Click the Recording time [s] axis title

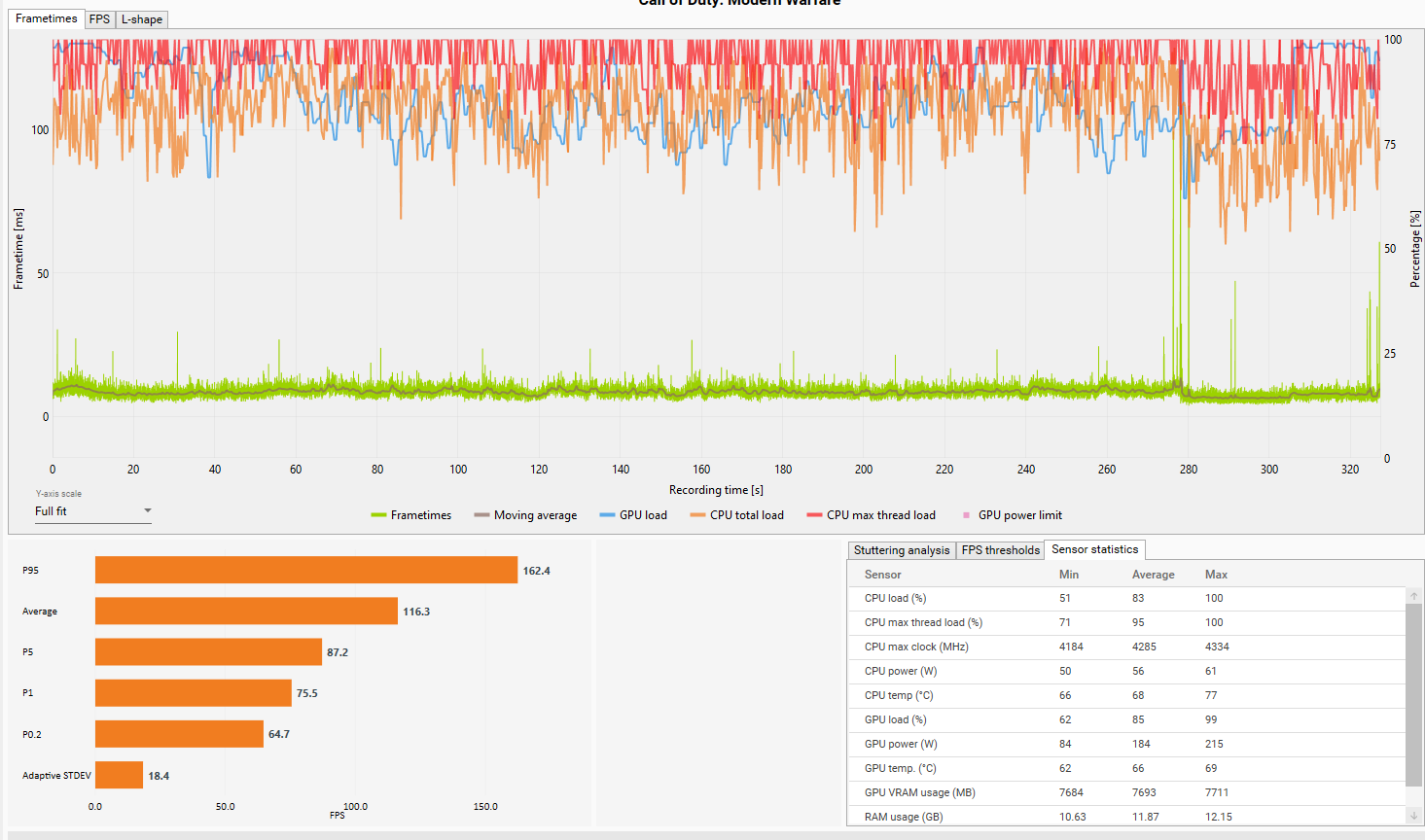pos(716,490)
